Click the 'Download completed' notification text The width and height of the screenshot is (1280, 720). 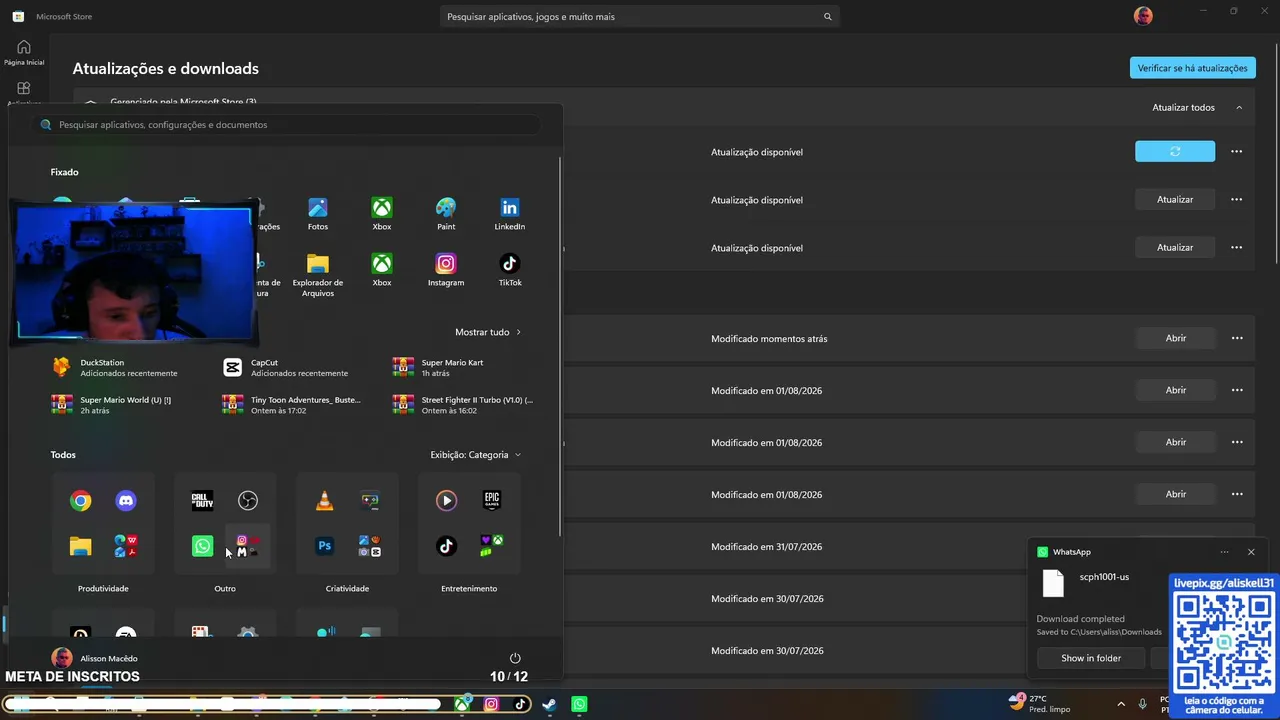pos(1080,619)
